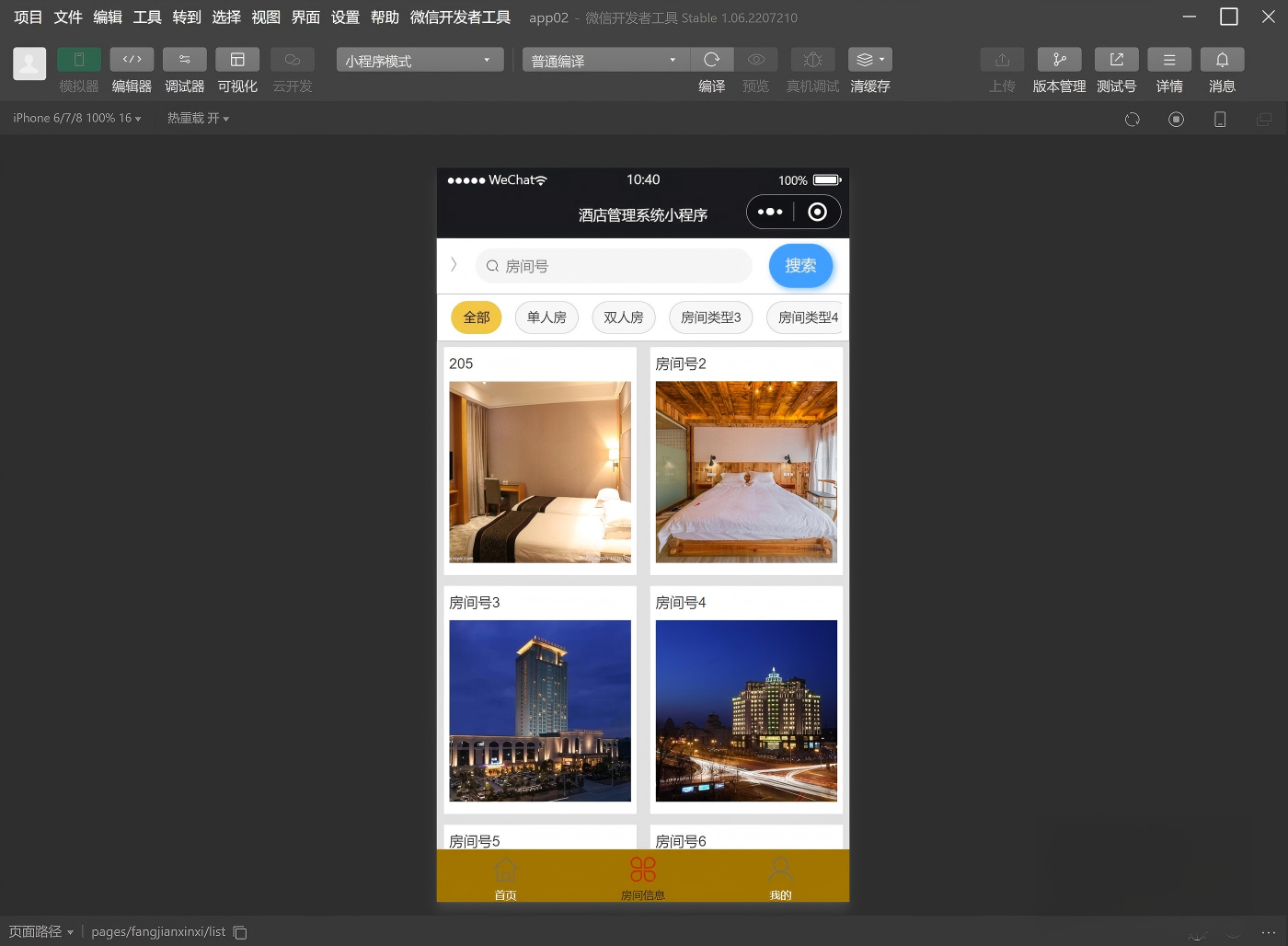1288x946 pixels.
Task: Click the simulator rotate refresh icon
Action: (1133, 120)
